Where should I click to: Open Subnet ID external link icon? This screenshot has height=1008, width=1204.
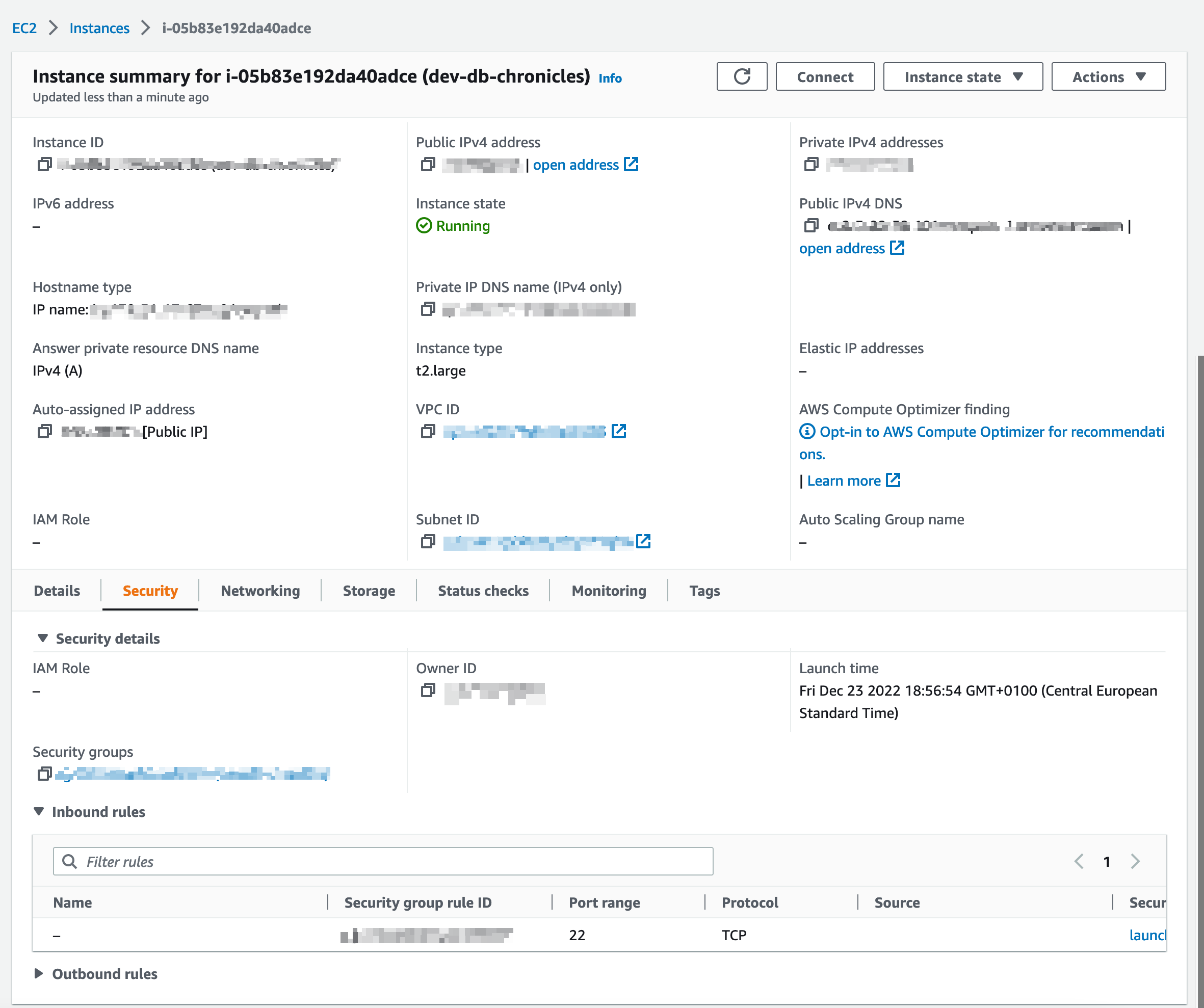point(643,542)
